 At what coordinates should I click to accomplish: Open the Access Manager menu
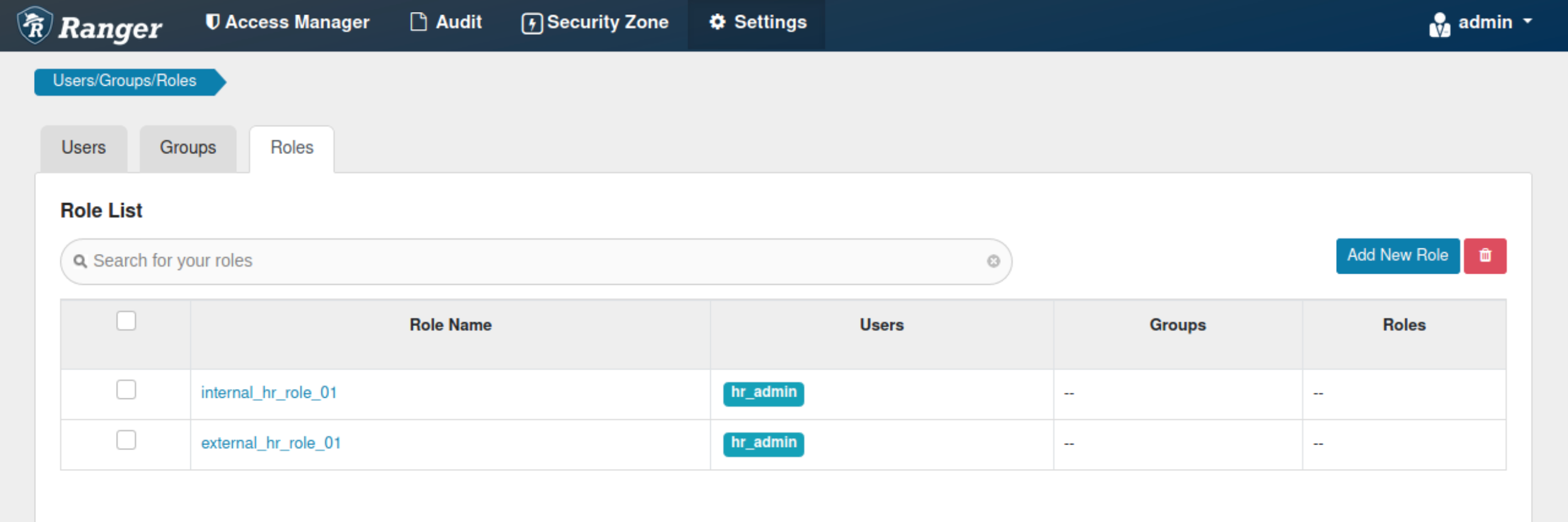tap(287, 23)
